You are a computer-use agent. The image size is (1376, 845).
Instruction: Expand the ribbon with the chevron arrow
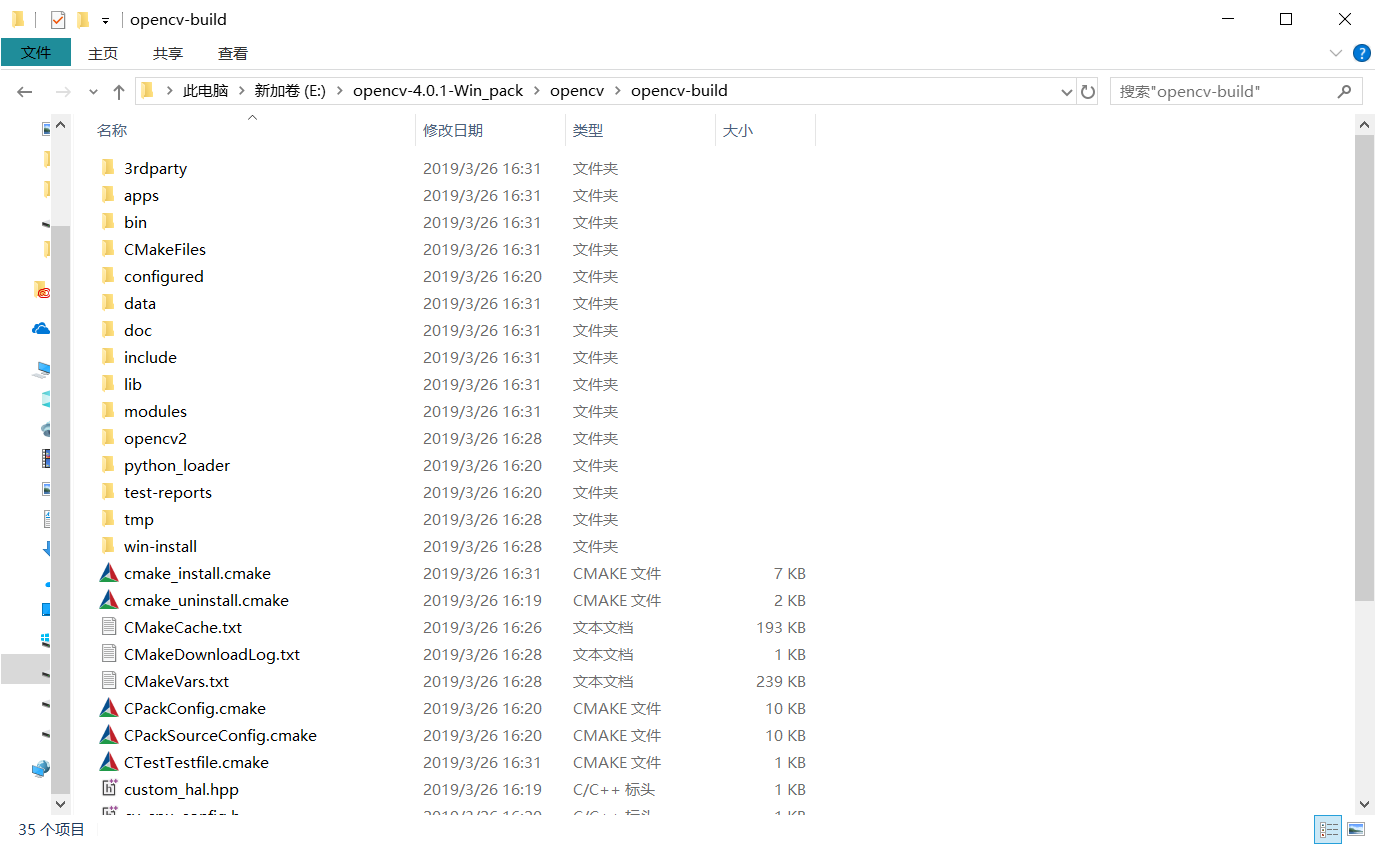[x=1338, y=53]
